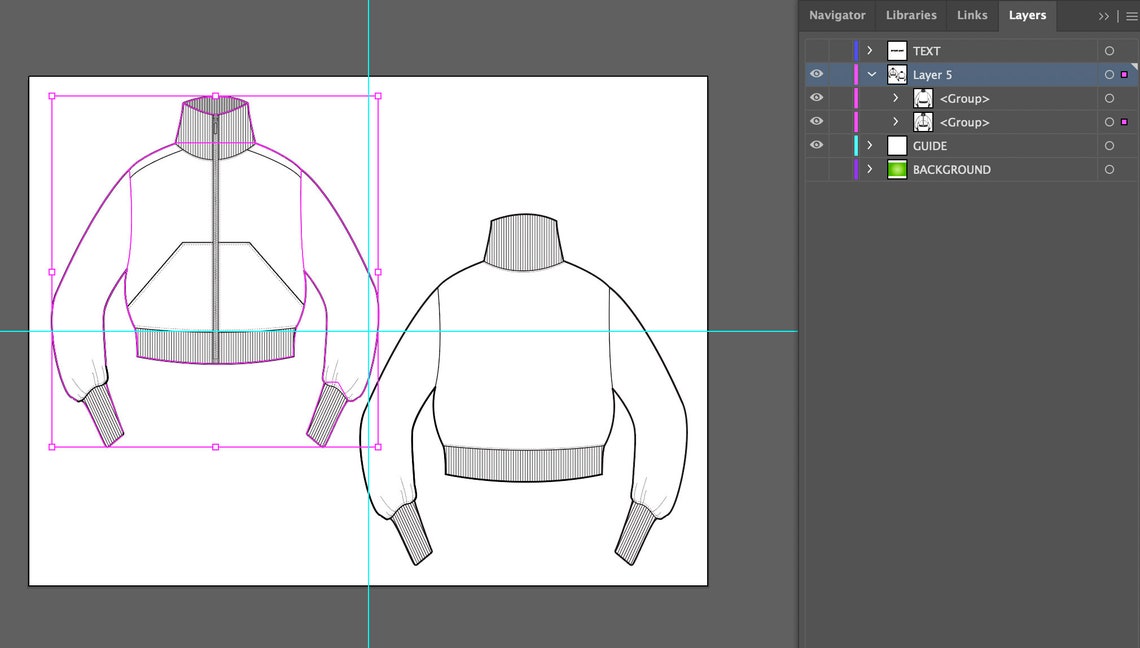Image resolution: width=1140 pixels, height=648 pixels.
Task: Click the double-arrow to collapse the panel group
Action: [x=1104, y=16]
